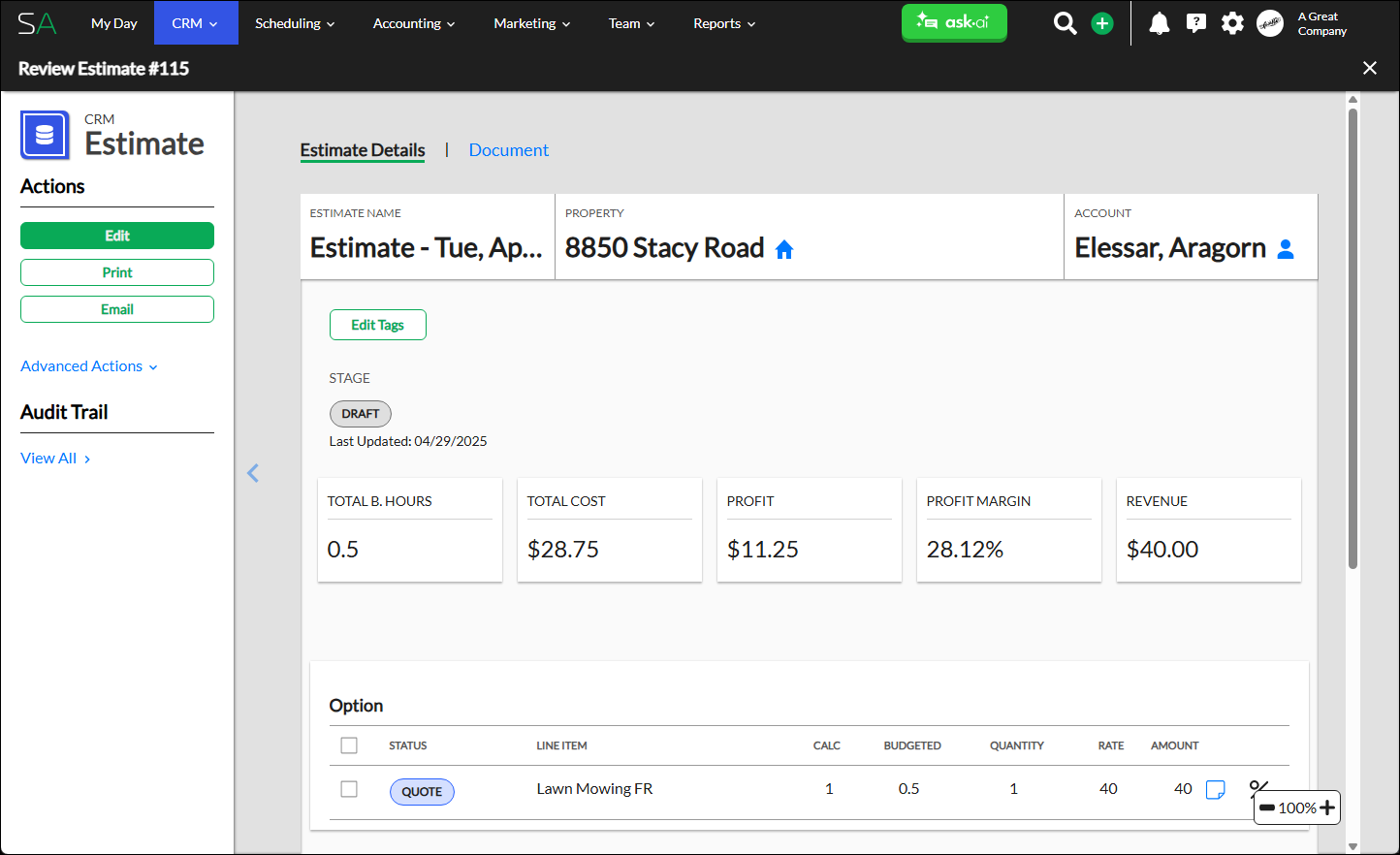Click the SA logo icon
Screen dimensions: 1400x855
37,23
